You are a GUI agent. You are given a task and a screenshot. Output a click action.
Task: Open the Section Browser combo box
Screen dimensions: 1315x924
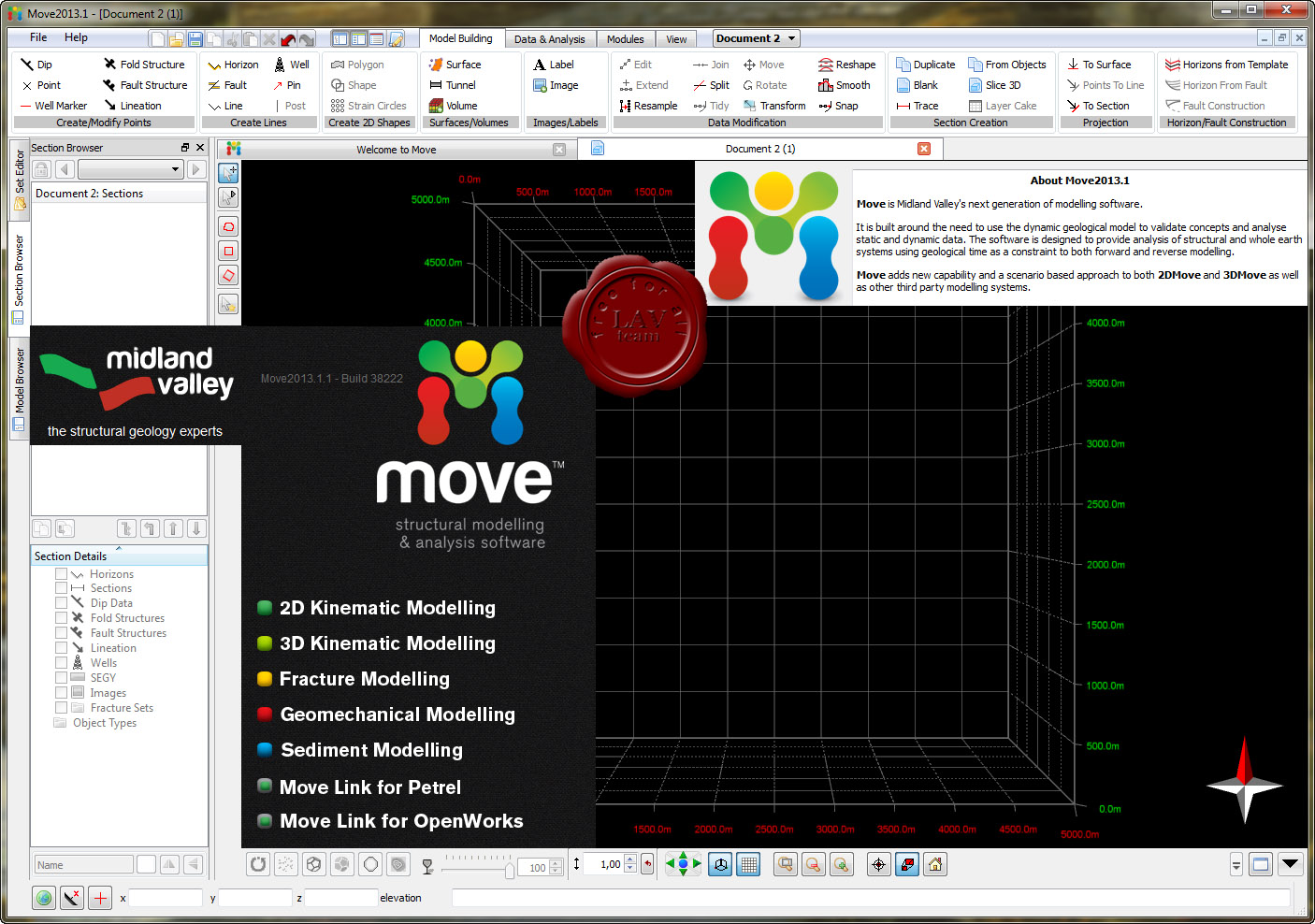(x=130, y=169)
